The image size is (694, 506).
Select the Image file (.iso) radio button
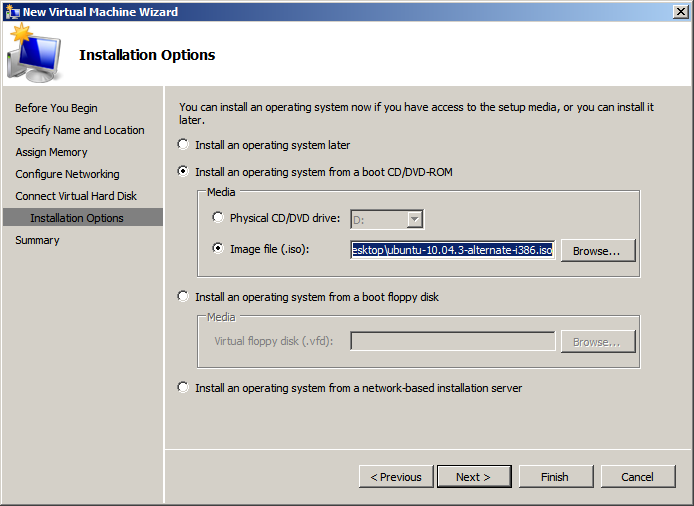click(x=219, y=249)
